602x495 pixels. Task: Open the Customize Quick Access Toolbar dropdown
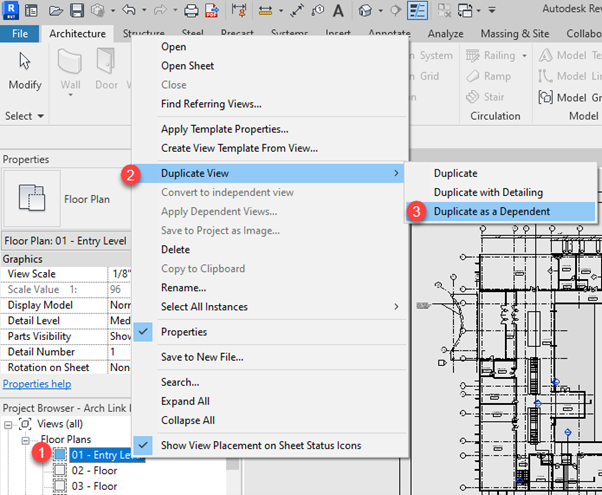[x=492, y=10]
